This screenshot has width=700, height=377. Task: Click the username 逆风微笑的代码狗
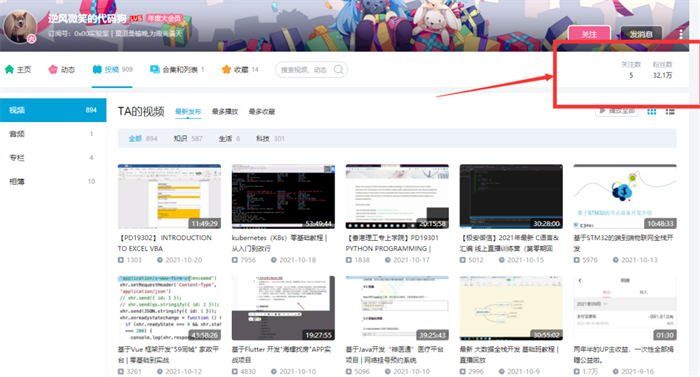[x=88, y=18]
